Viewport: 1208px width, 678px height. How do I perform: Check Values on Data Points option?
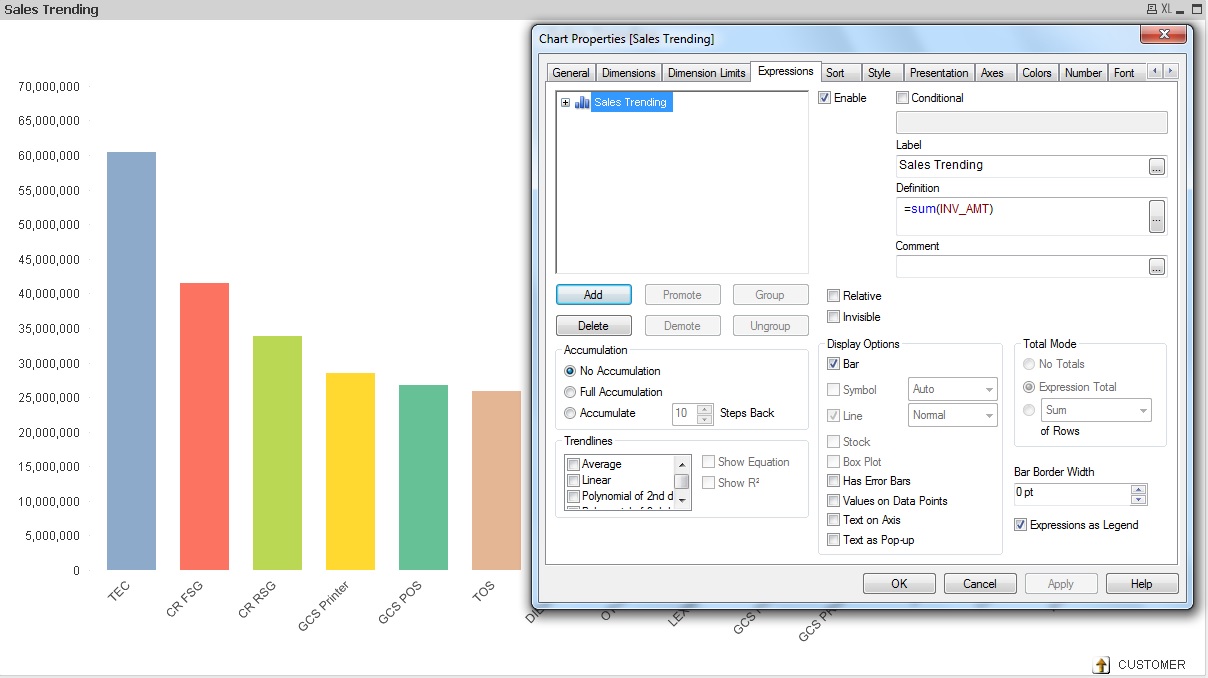coord(834,501)
